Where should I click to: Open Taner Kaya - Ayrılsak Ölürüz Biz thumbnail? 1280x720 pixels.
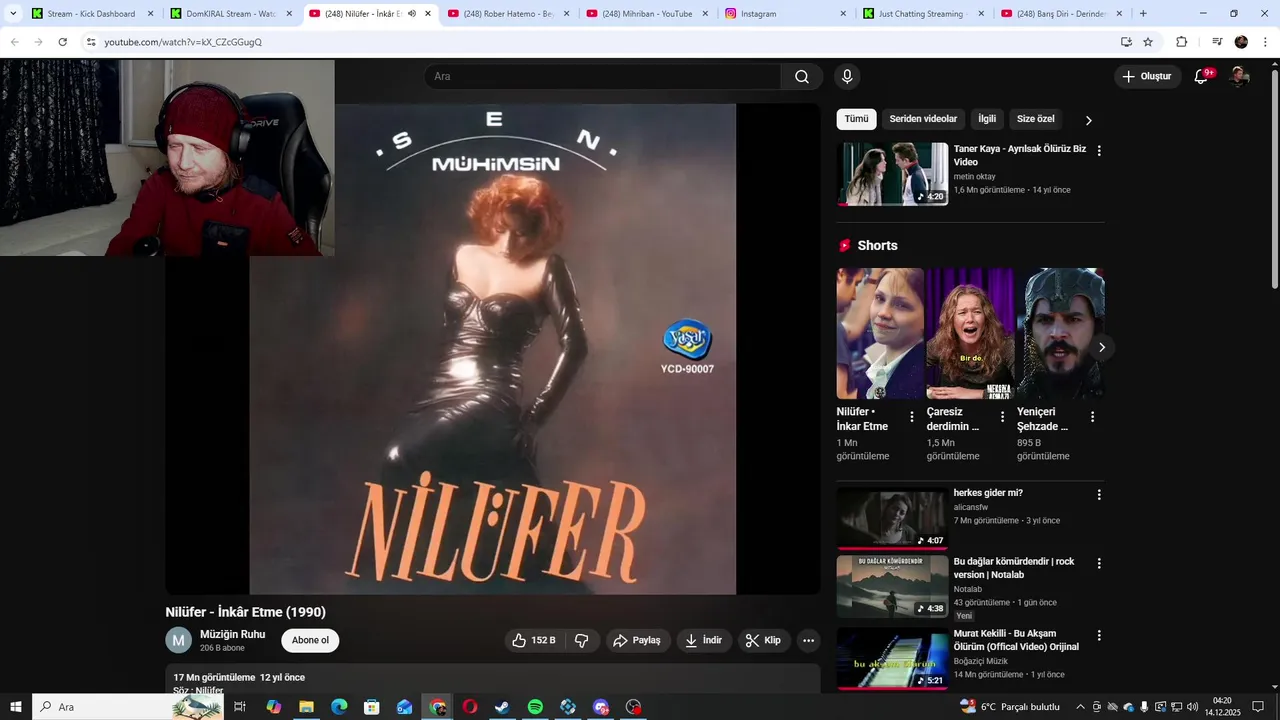(x=892, y=174)
